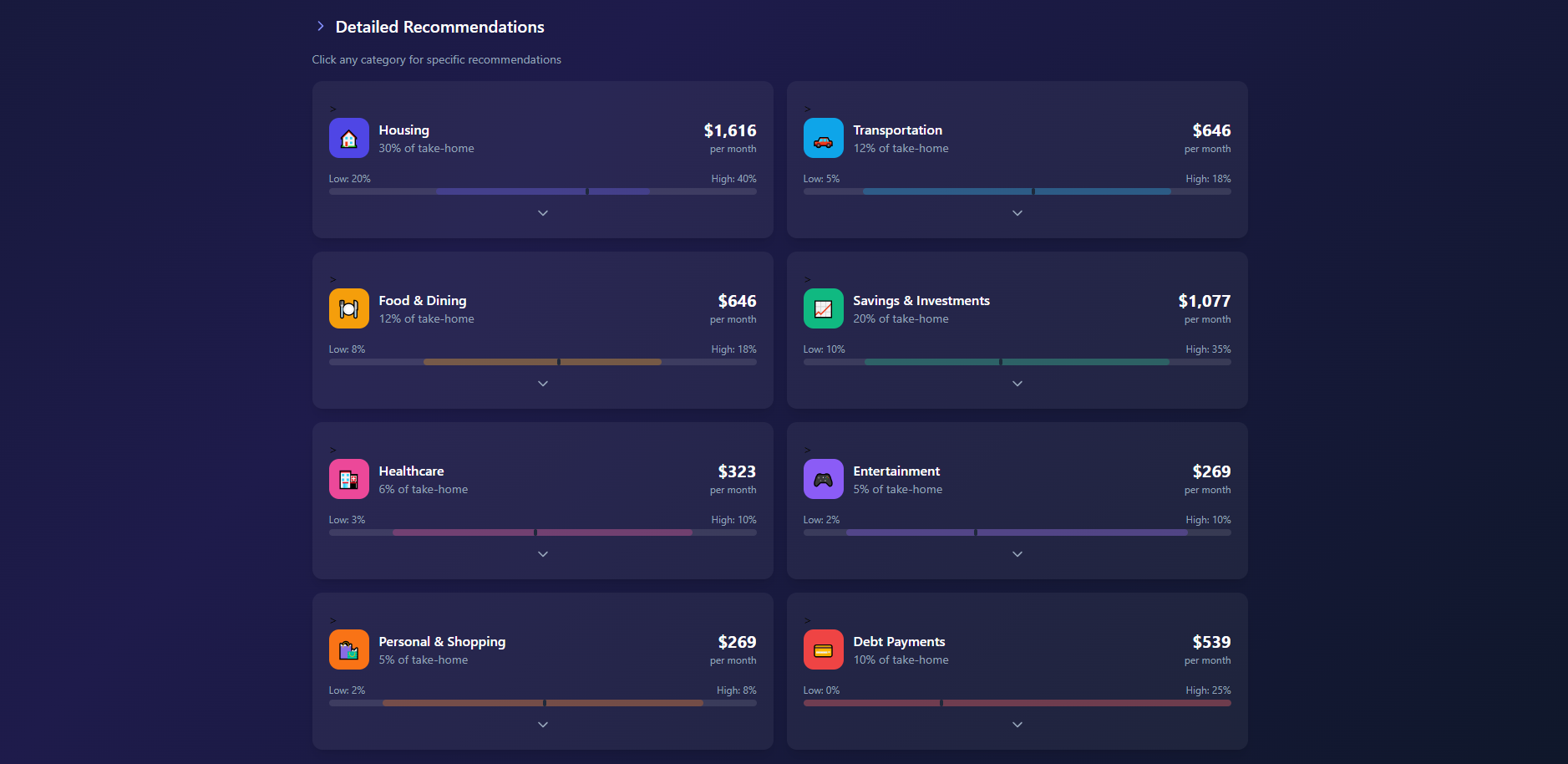The width and height of the screenshot is (1568, 764).
Task: Select the Entertainment gamepad icon
Action: tap(823, 478)
